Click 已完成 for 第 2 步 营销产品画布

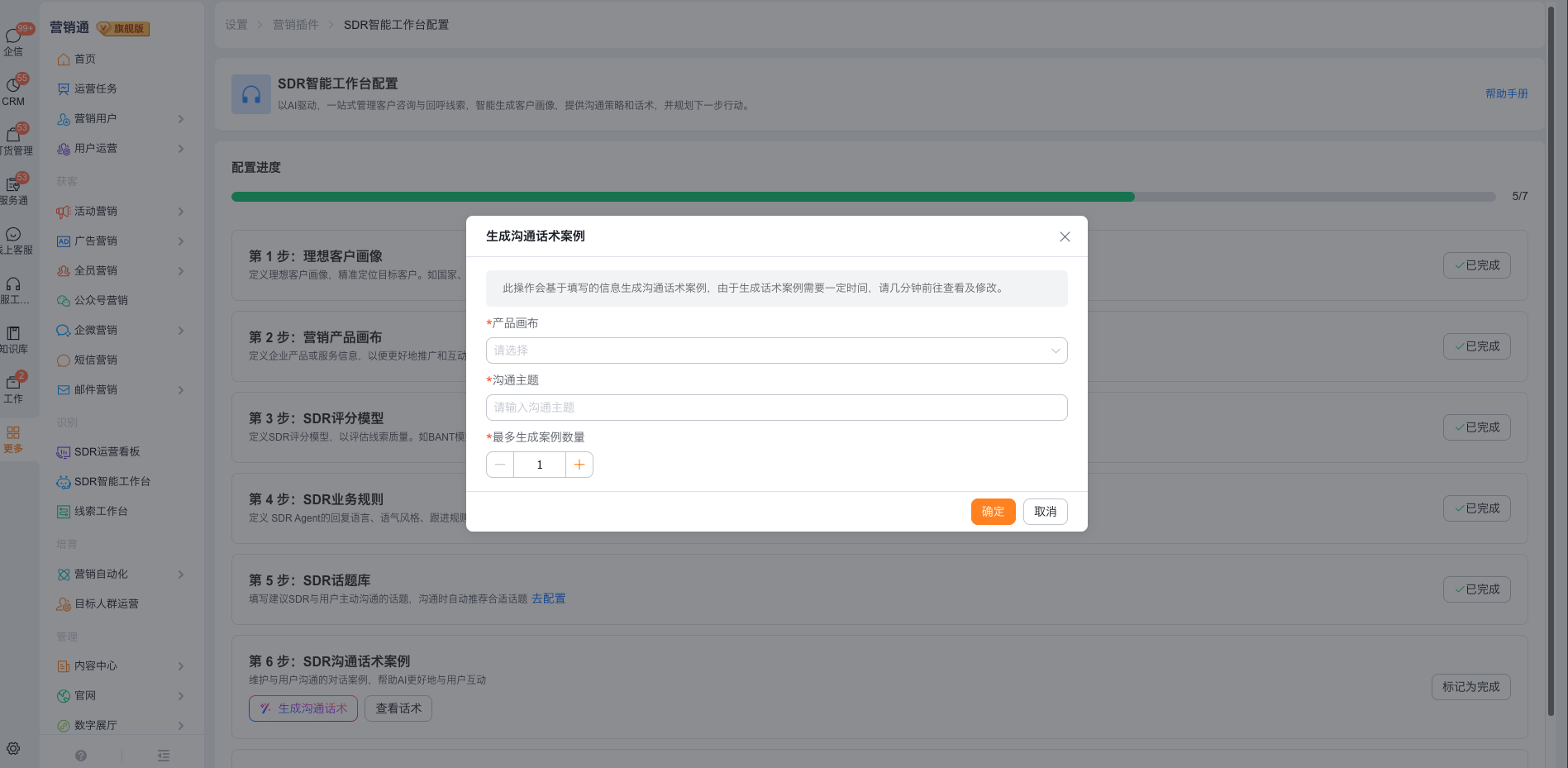[x=1477, y=346]
